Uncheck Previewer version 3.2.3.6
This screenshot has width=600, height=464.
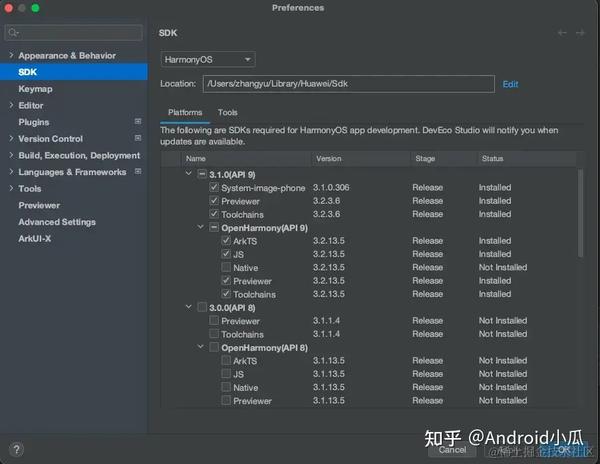pyautogui.click(x=214, y=201)
